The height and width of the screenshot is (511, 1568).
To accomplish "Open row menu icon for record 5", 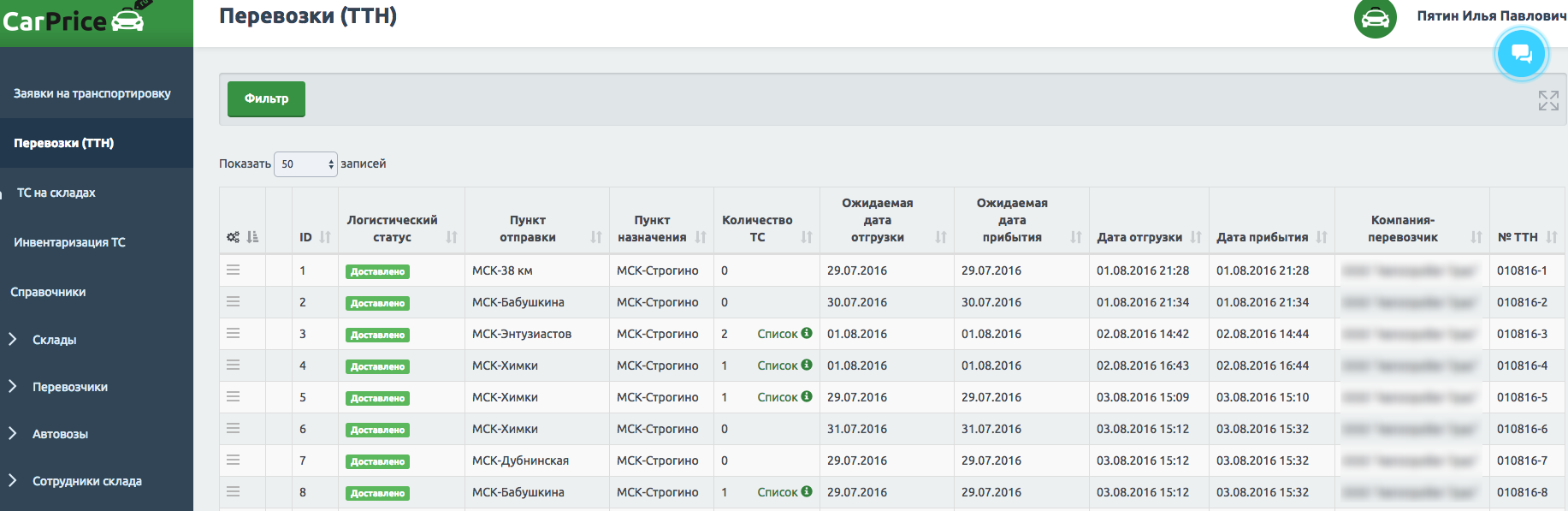I will [233, 397].
